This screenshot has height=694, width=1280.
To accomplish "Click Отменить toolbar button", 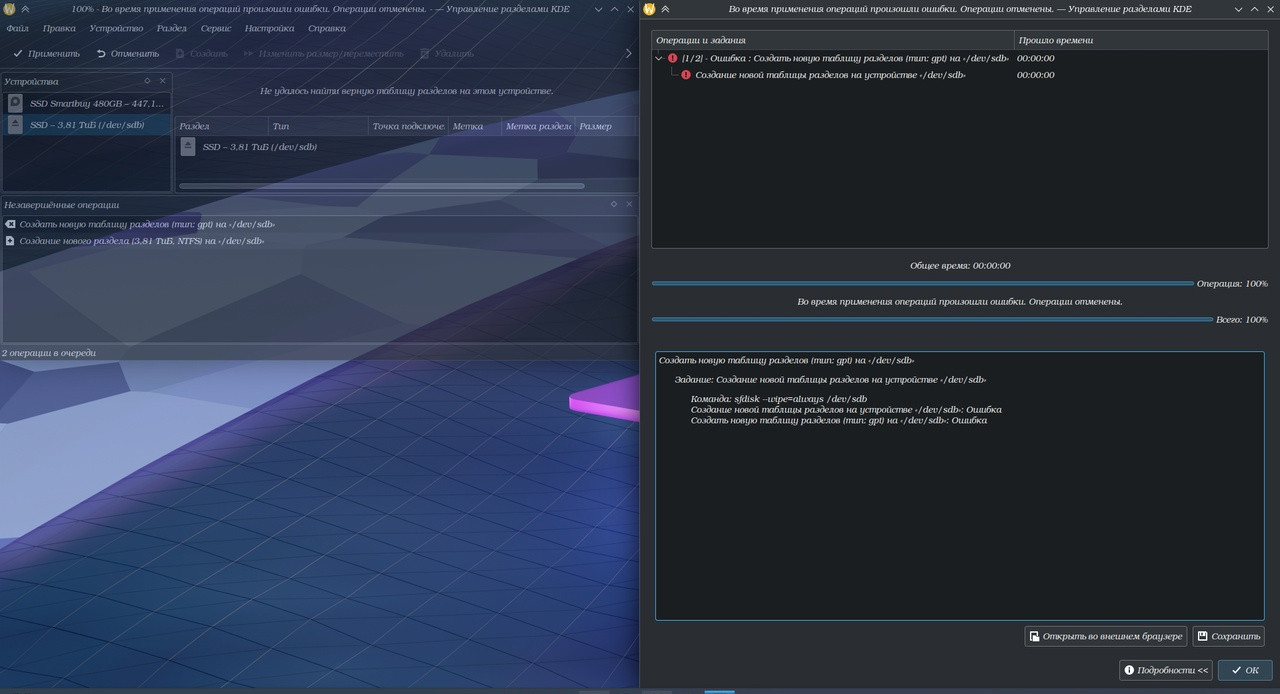I will point(128,53).
